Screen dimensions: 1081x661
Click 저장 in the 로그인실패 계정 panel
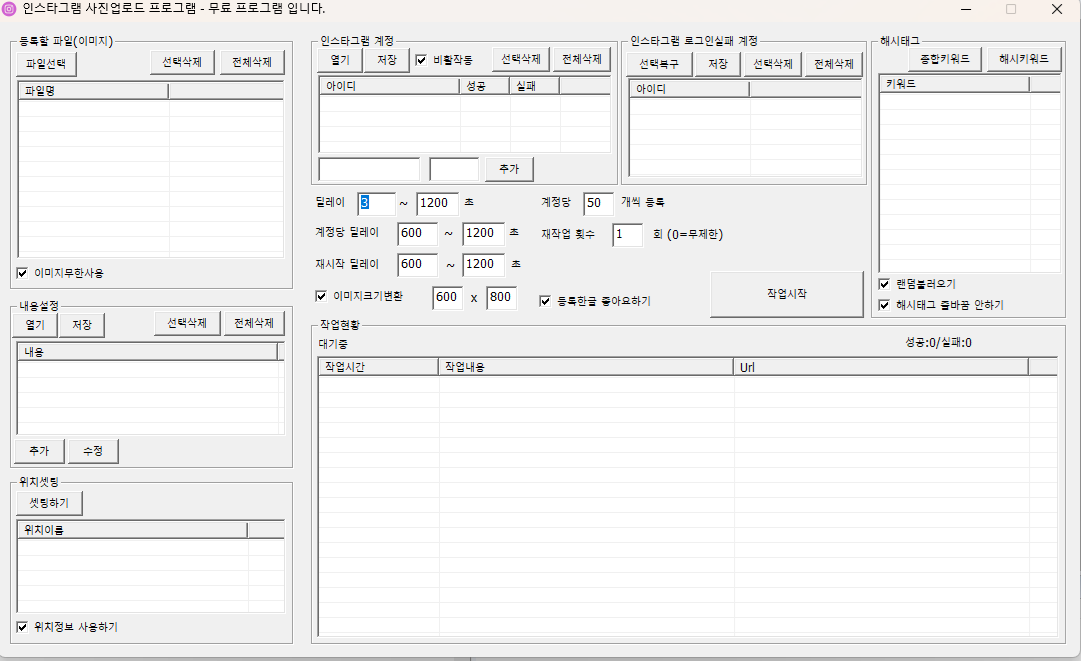tap(718, 64)
